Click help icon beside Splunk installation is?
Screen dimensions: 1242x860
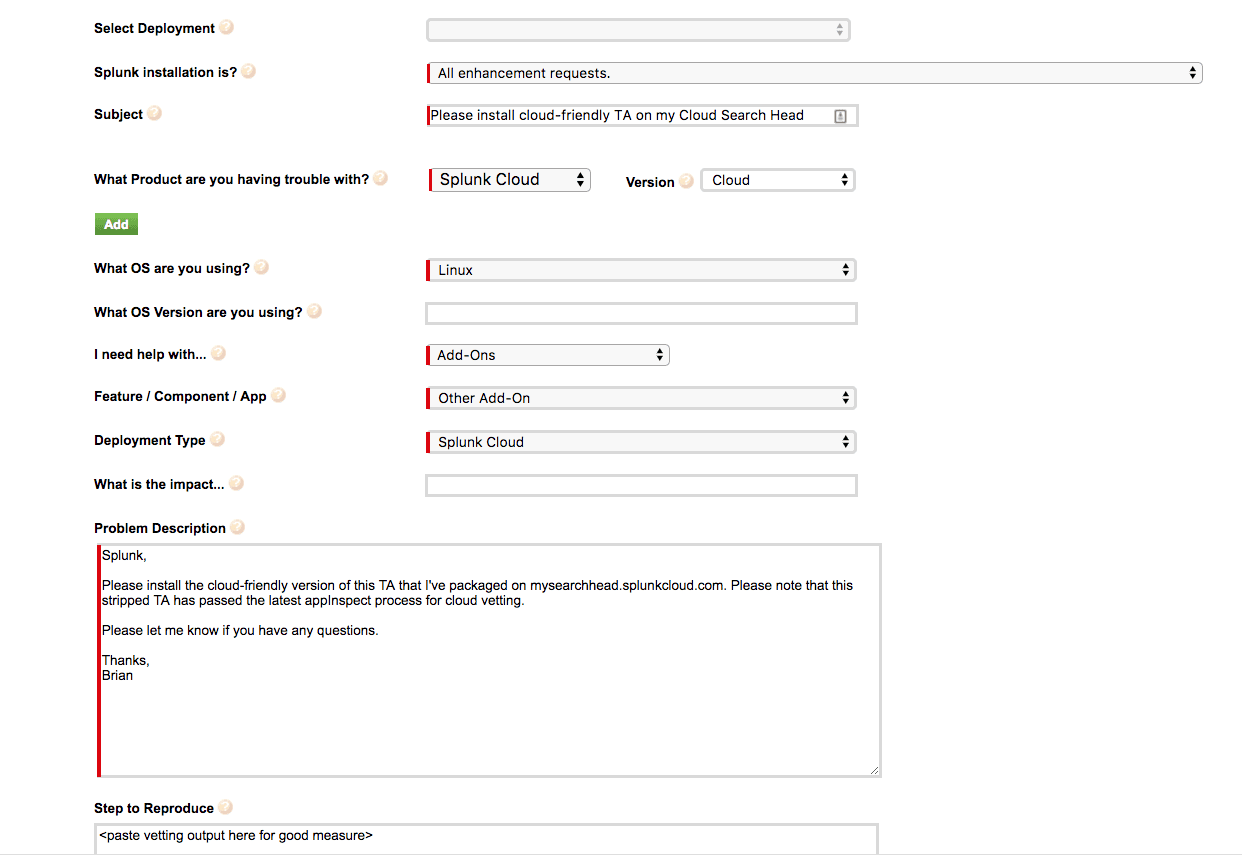[x=248, y=71]
